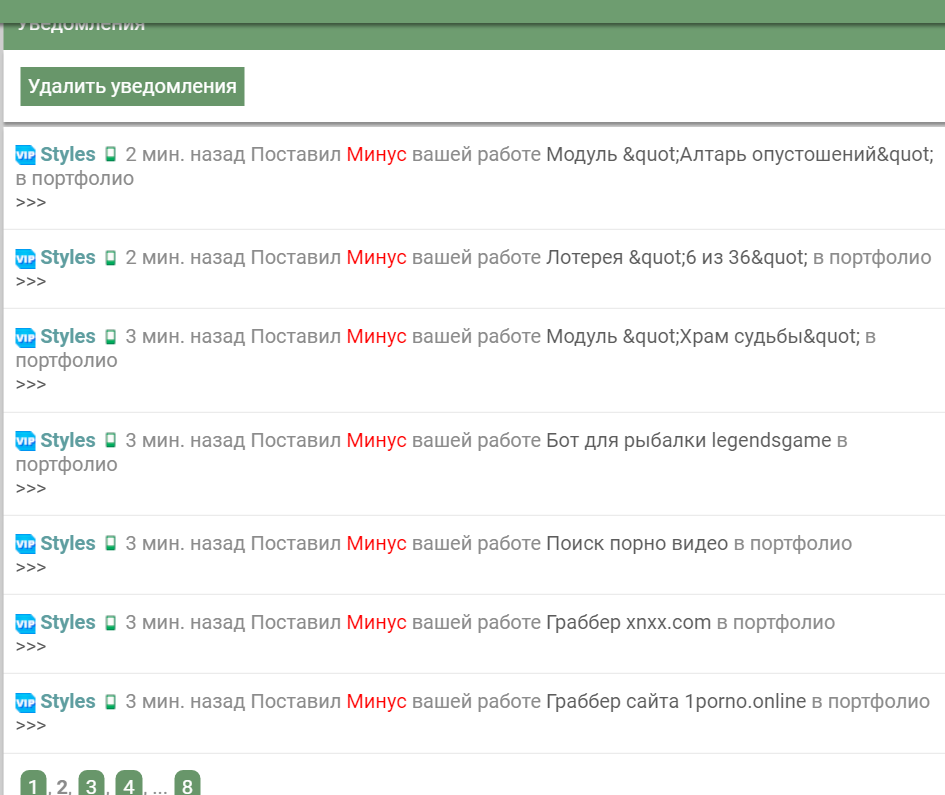Viewport: 945px width, 795px height.
Task: Click green phone icon in Бот для рыбалки notification
Action: [111, 441]
